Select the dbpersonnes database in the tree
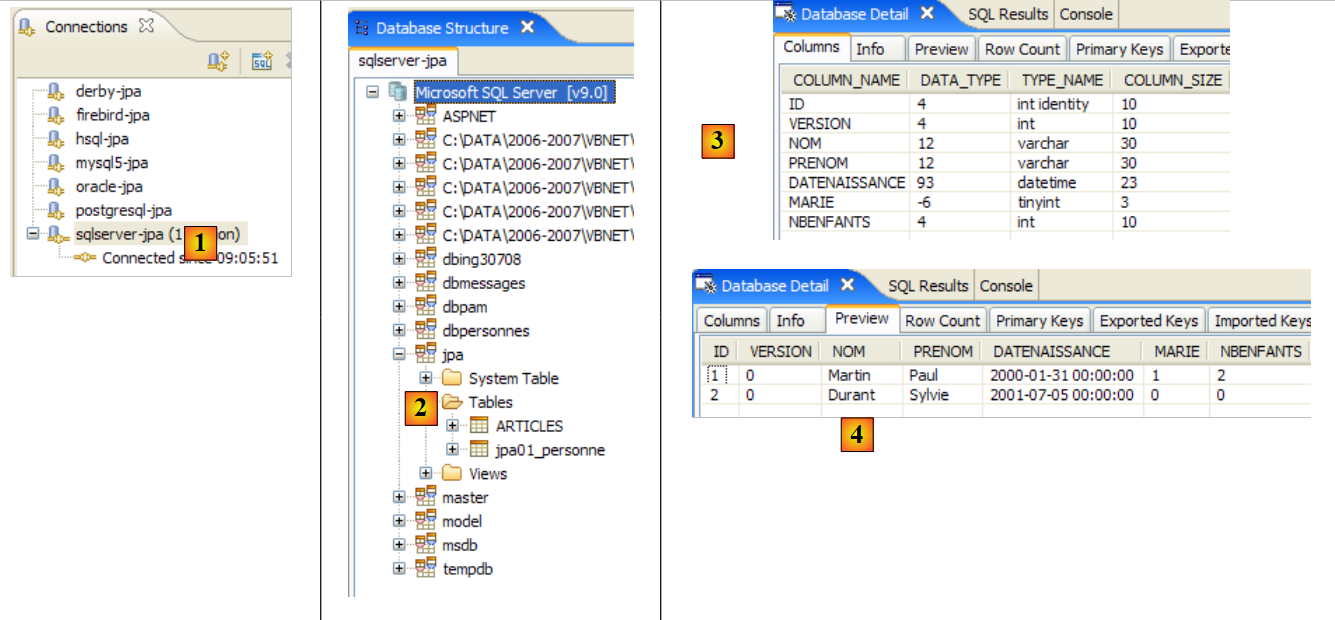 [486, 331]
